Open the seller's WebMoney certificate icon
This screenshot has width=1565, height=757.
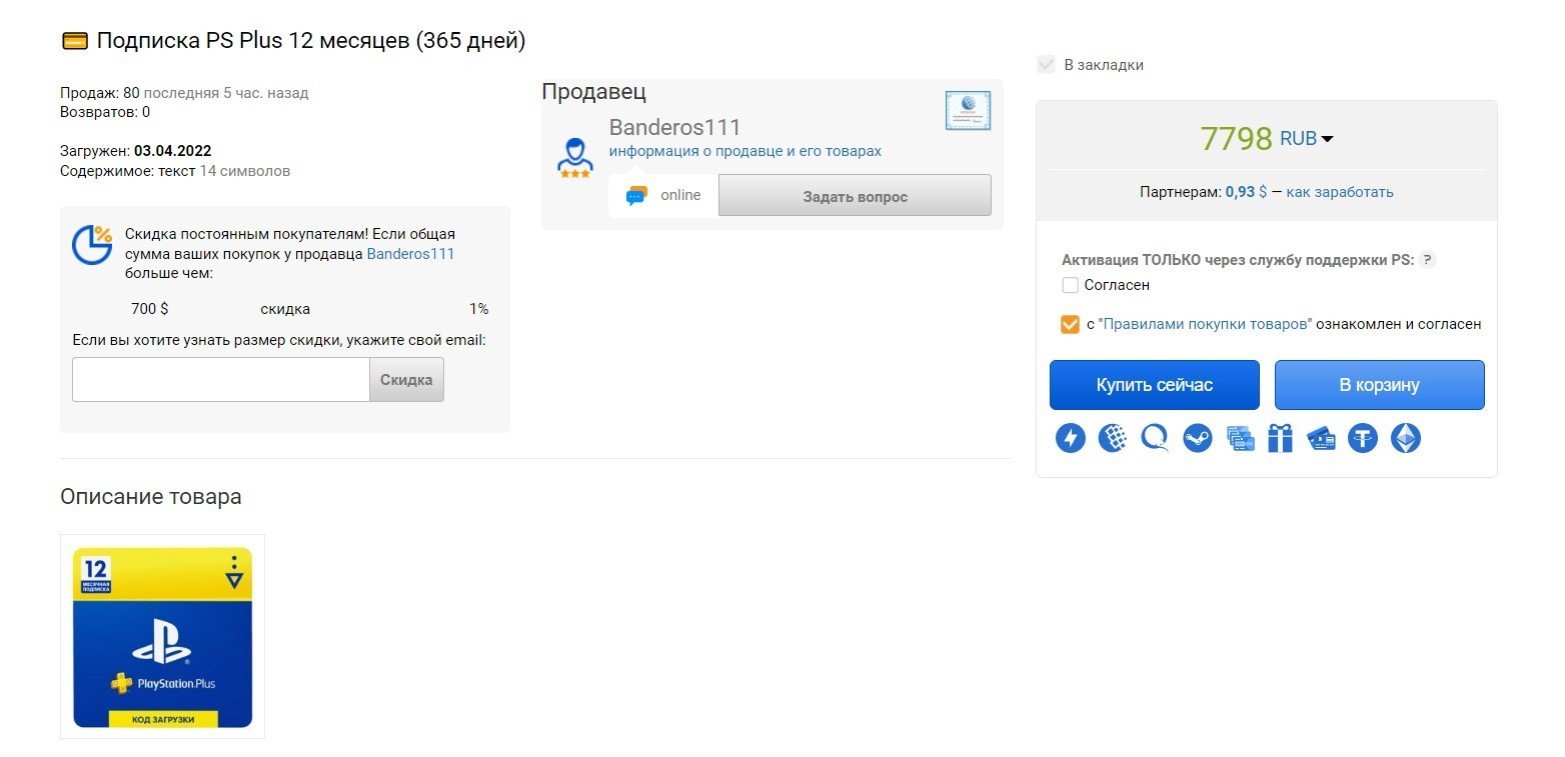point(967,110)
